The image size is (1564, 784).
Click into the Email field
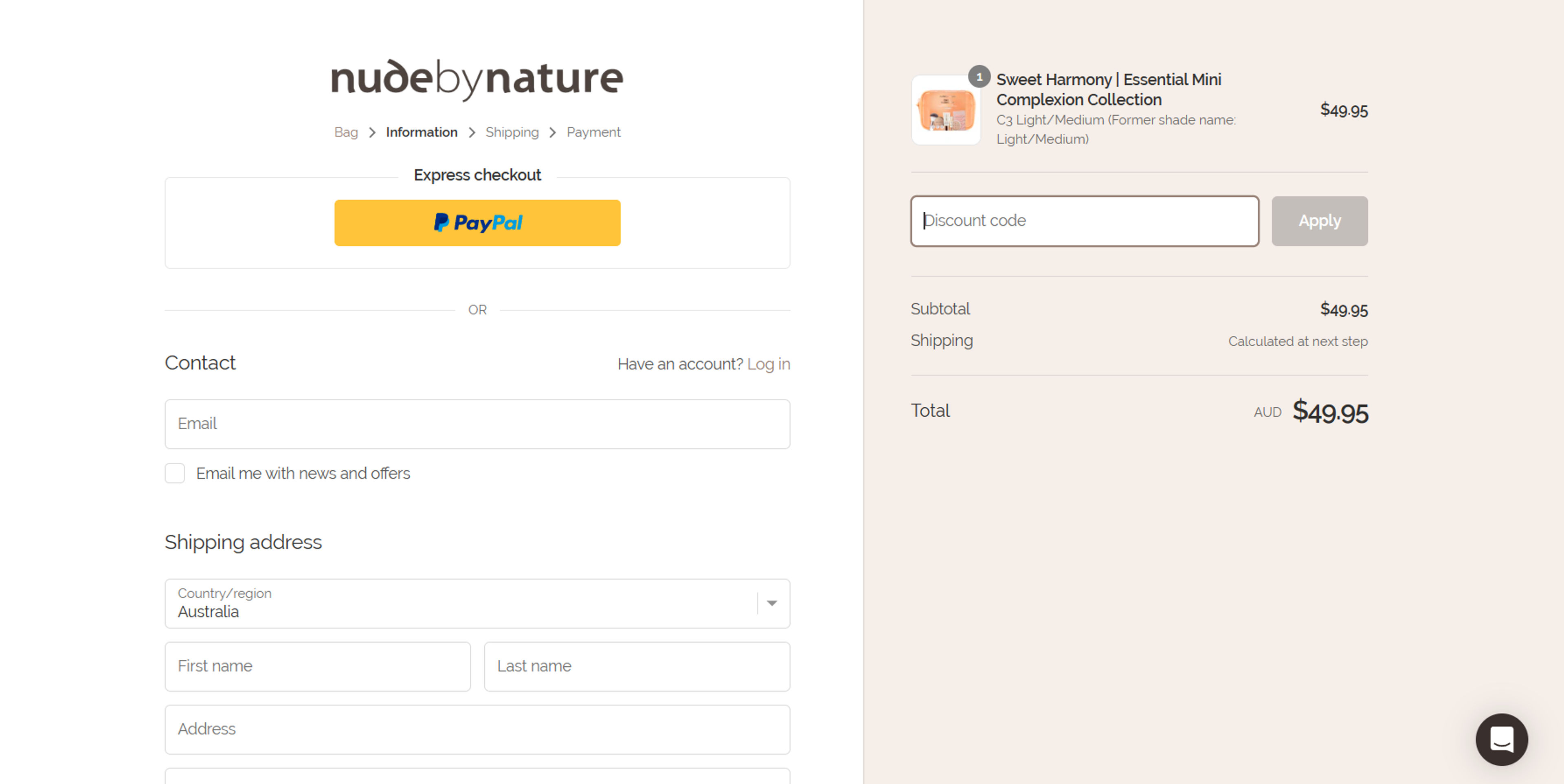(477, 424)
